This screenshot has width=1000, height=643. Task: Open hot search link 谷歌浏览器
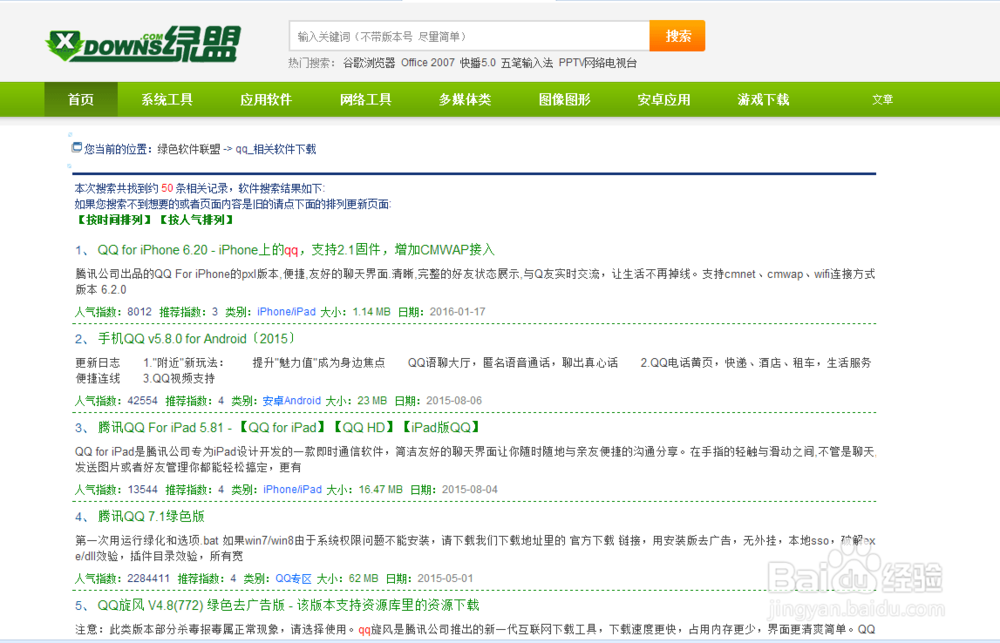point(369,63)
